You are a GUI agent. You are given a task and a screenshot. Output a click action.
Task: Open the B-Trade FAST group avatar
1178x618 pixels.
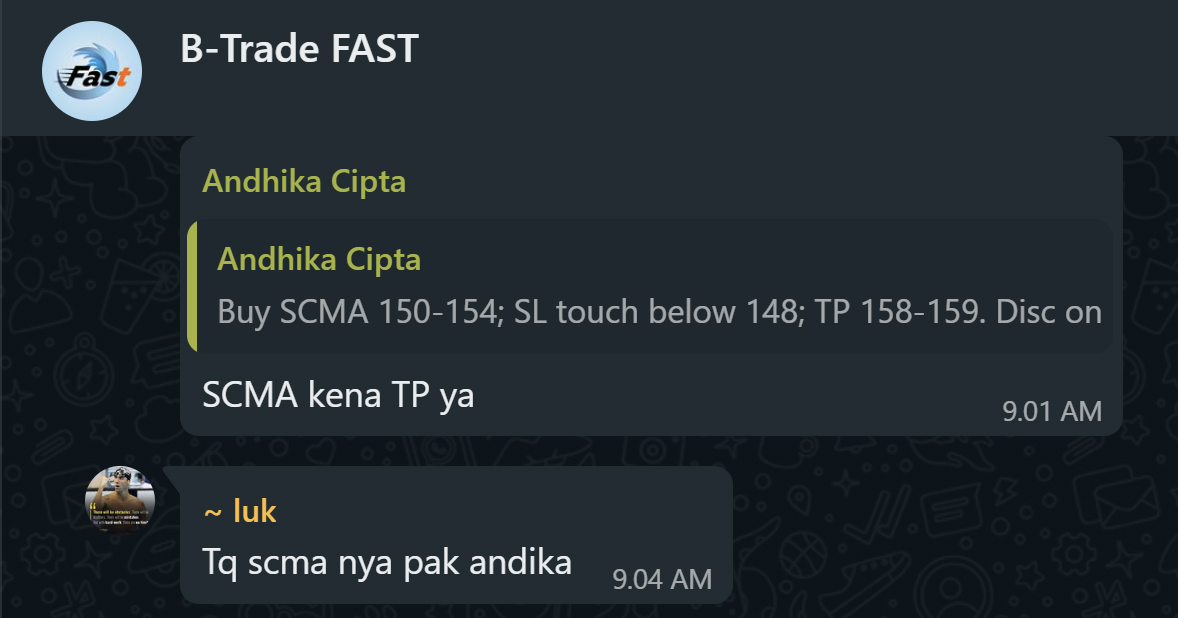coord(92,71)
